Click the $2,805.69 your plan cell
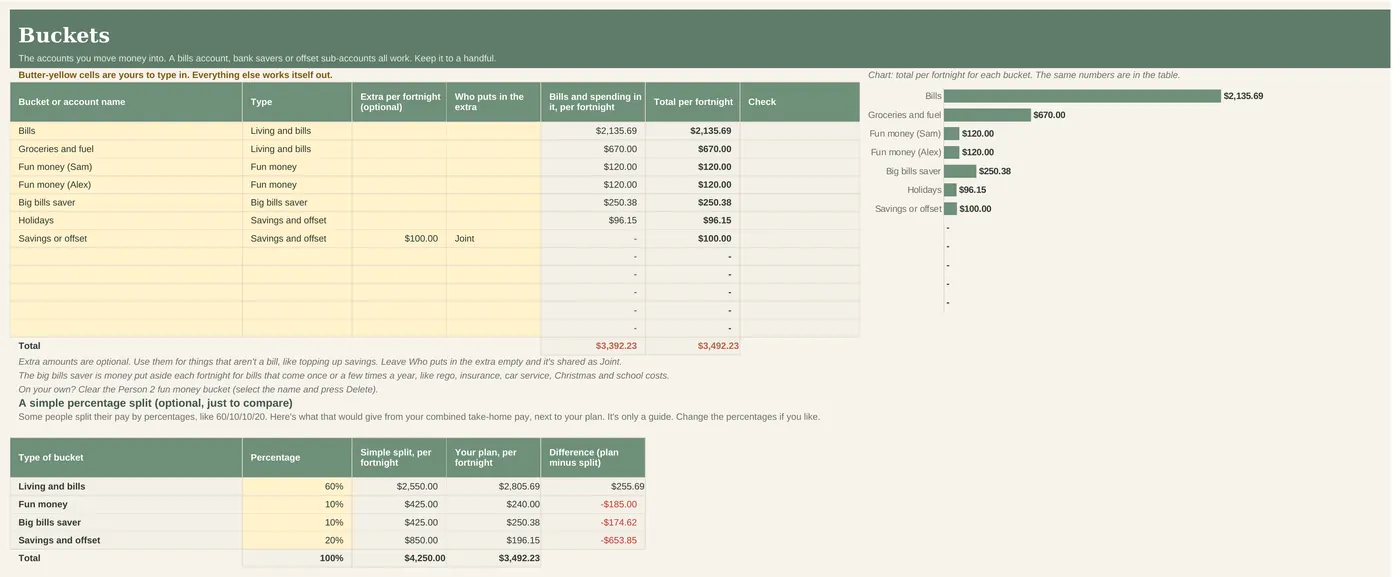Viewport: 1400px width, 577px height. pos(493,487)
